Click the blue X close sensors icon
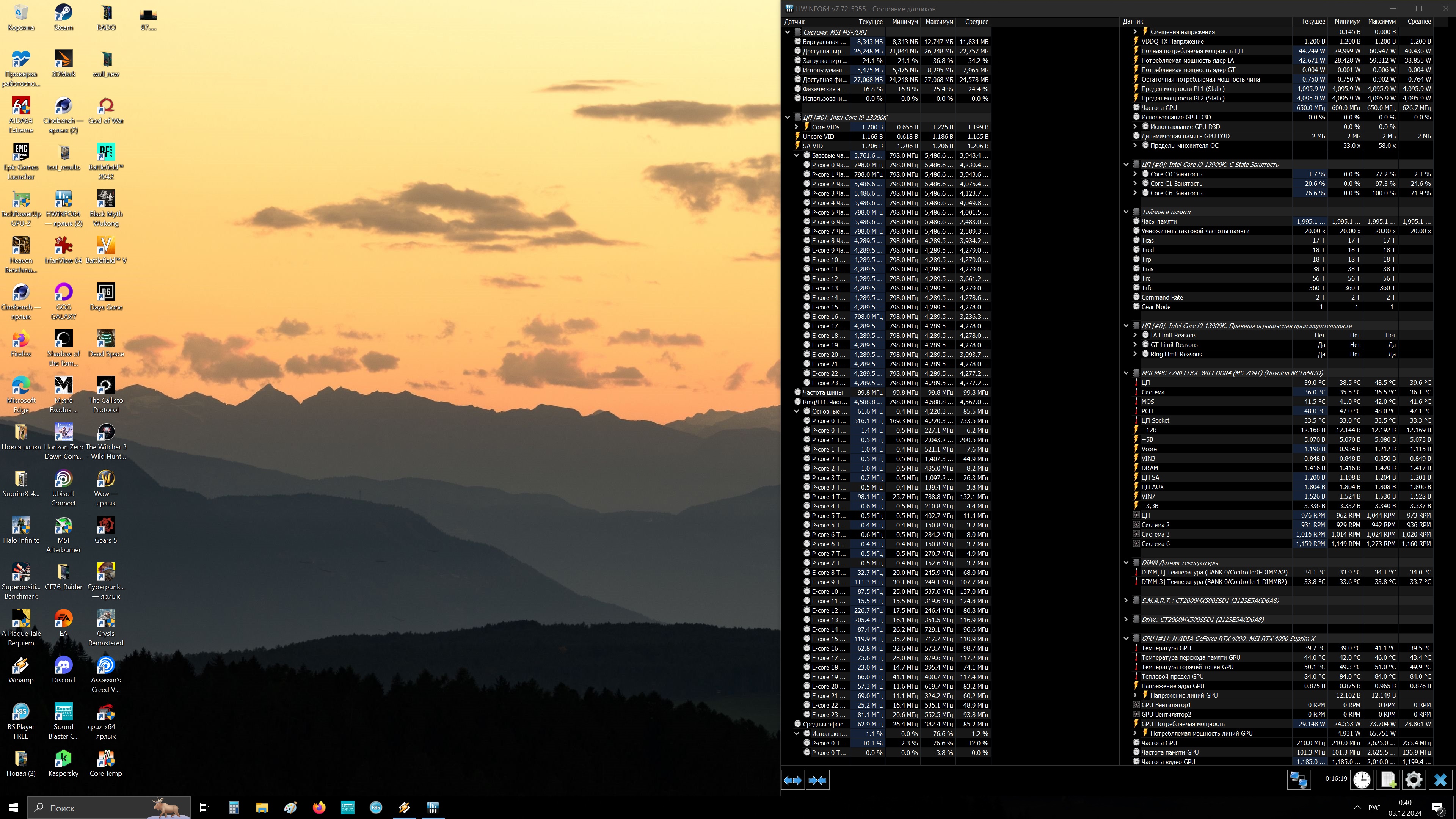This screenshot has height=819, width=1456. pos(1440,780)
